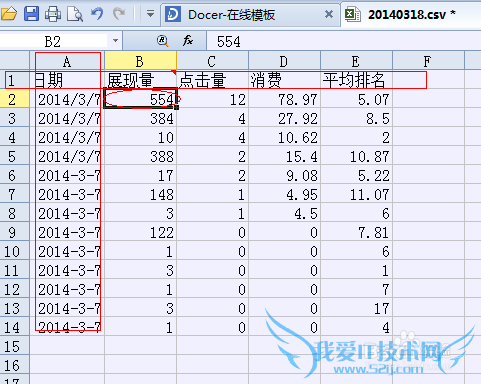This screenshot has height=384, width=481.
Task: Click cell with value 11.07
Action: (356, 194)
